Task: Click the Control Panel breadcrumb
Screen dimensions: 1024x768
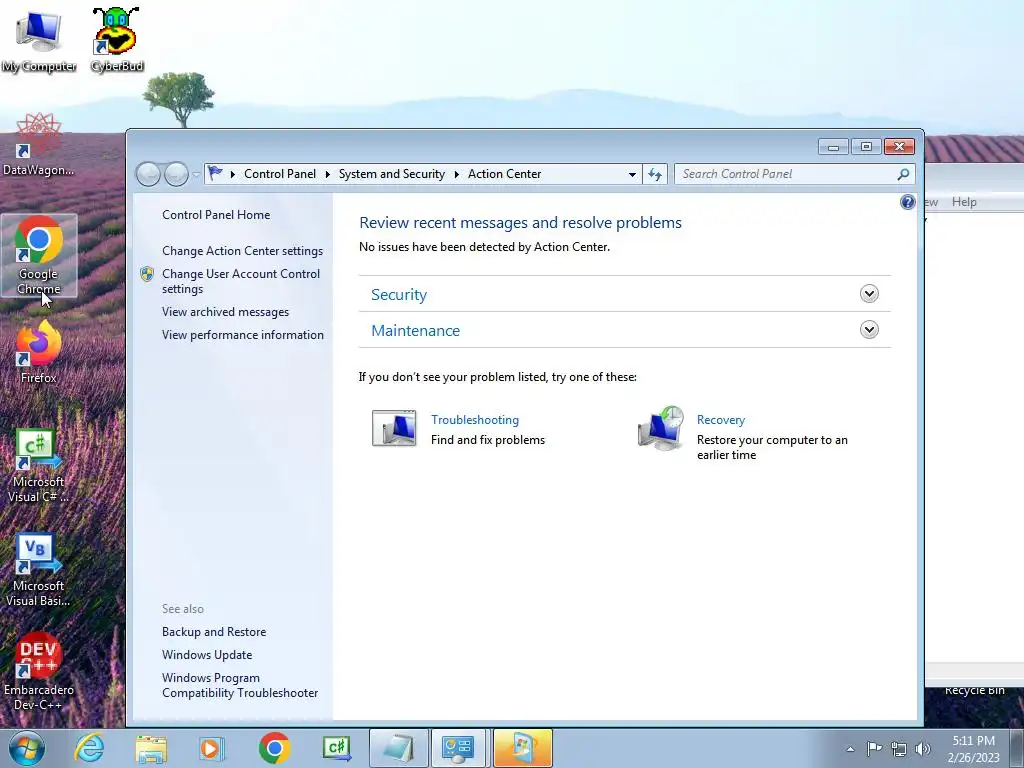Action: coord(280,174)
